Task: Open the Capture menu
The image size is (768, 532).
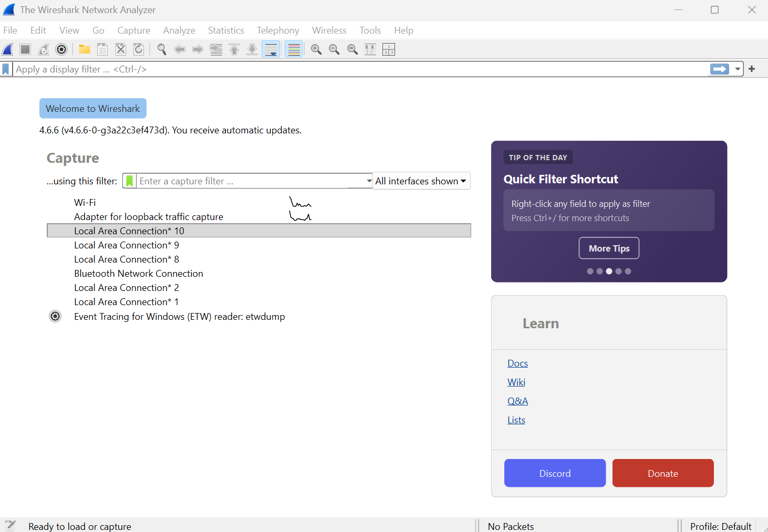Action: coord(134,30)
